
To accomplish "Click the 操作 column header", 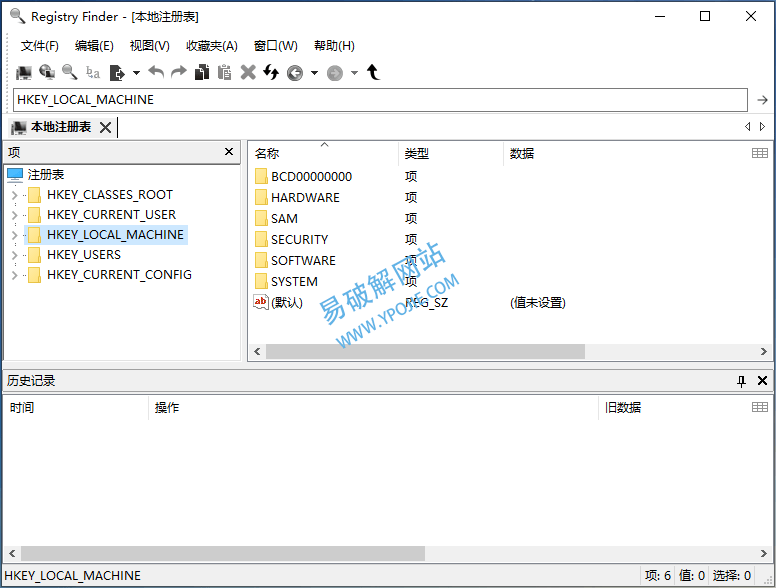I will (374, 408).
